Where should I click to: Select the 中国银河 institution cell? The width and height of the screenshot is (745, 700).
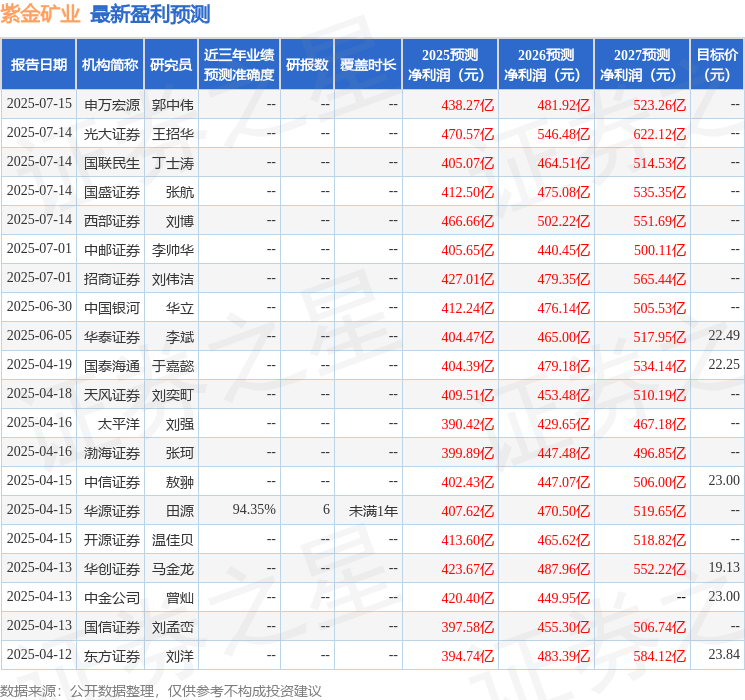(112, 308)
